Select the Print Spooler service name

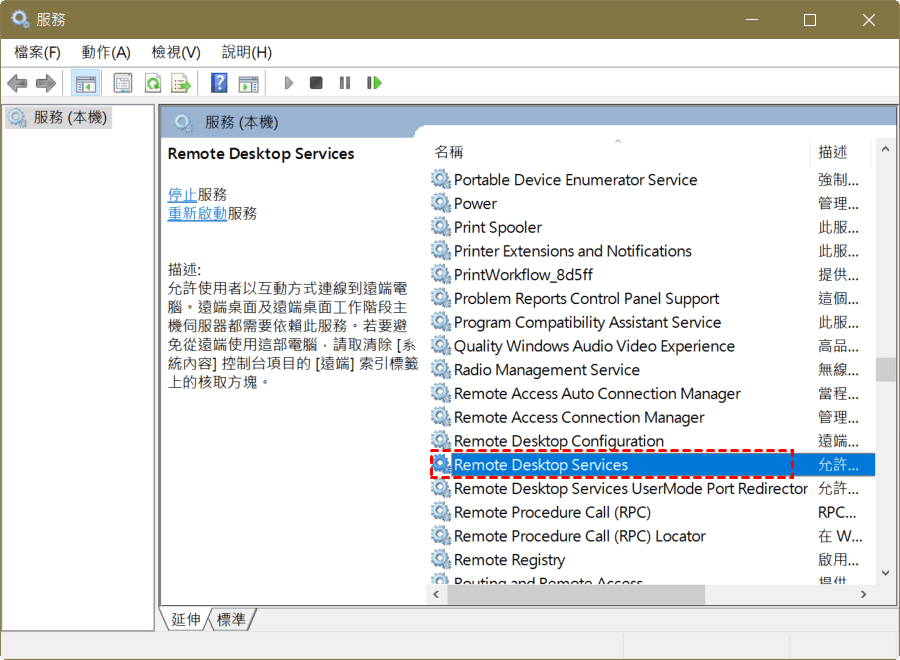[x=498, y=227]
